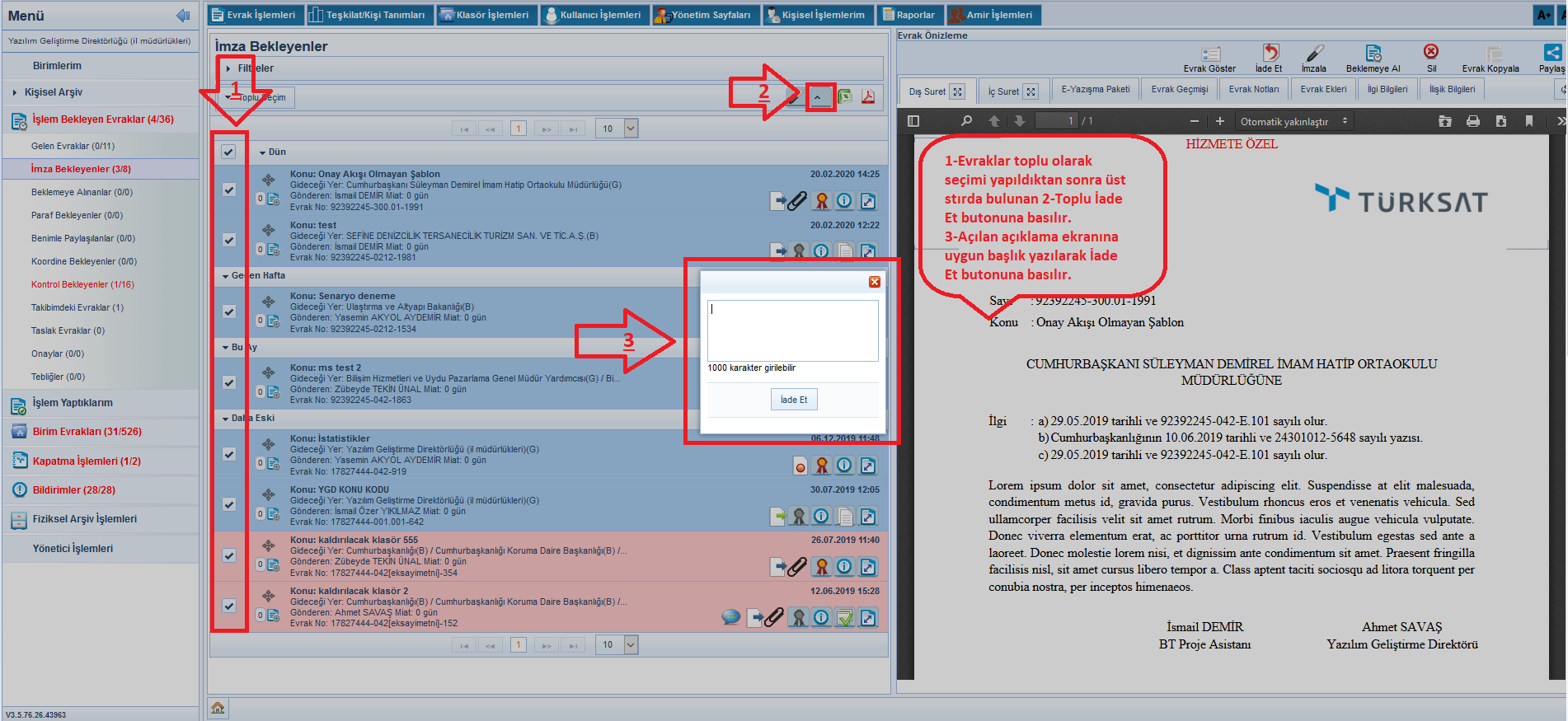Toggle checkbox for 'kaldırılacak klasör 555' row
The image size is (1568, 721).
coord(228,555)
